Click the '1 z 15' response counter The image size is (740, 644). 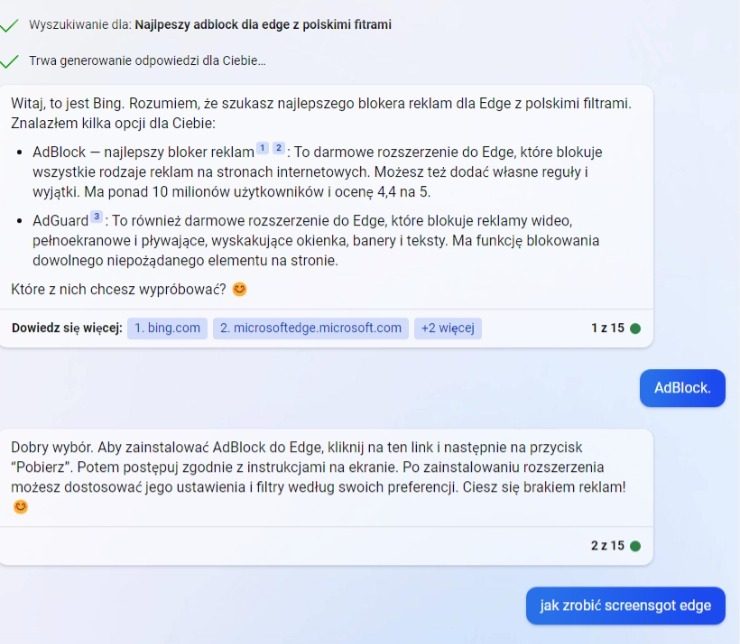pos(607,328)
